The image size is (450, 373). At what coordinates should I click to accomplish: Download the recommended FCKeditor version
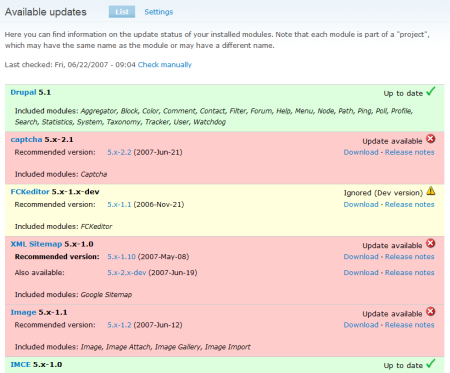click(x=361, y=205)
